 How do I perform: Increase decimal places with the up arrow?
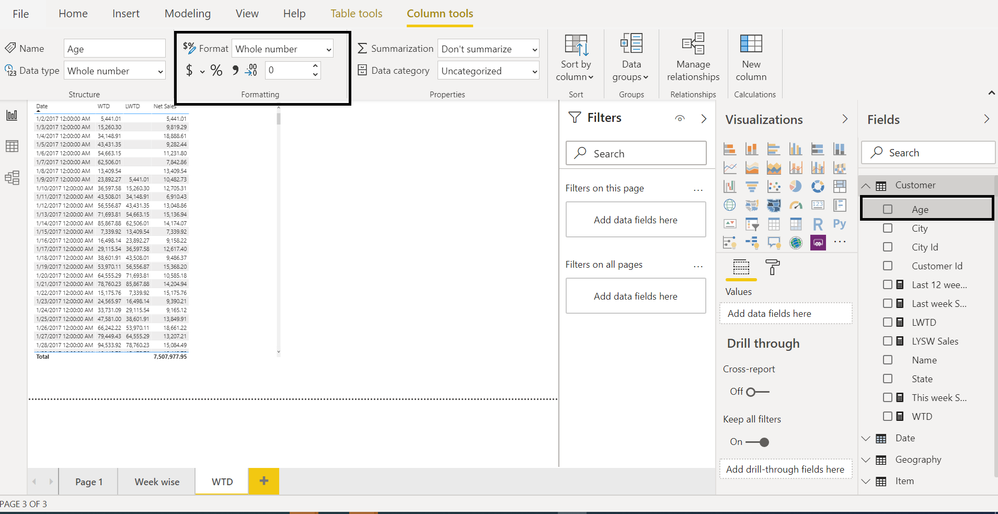click(x=315, y=66)
